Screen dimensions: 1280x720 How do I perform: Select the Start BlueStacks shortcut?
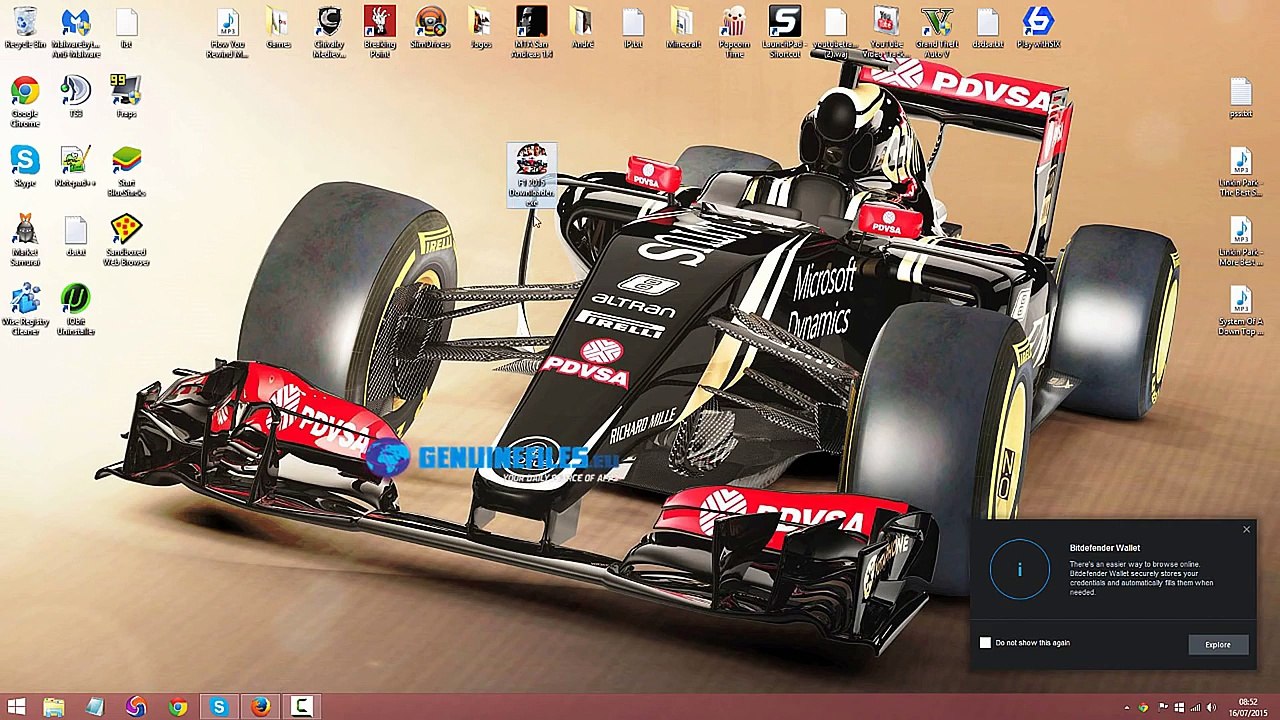126,172
